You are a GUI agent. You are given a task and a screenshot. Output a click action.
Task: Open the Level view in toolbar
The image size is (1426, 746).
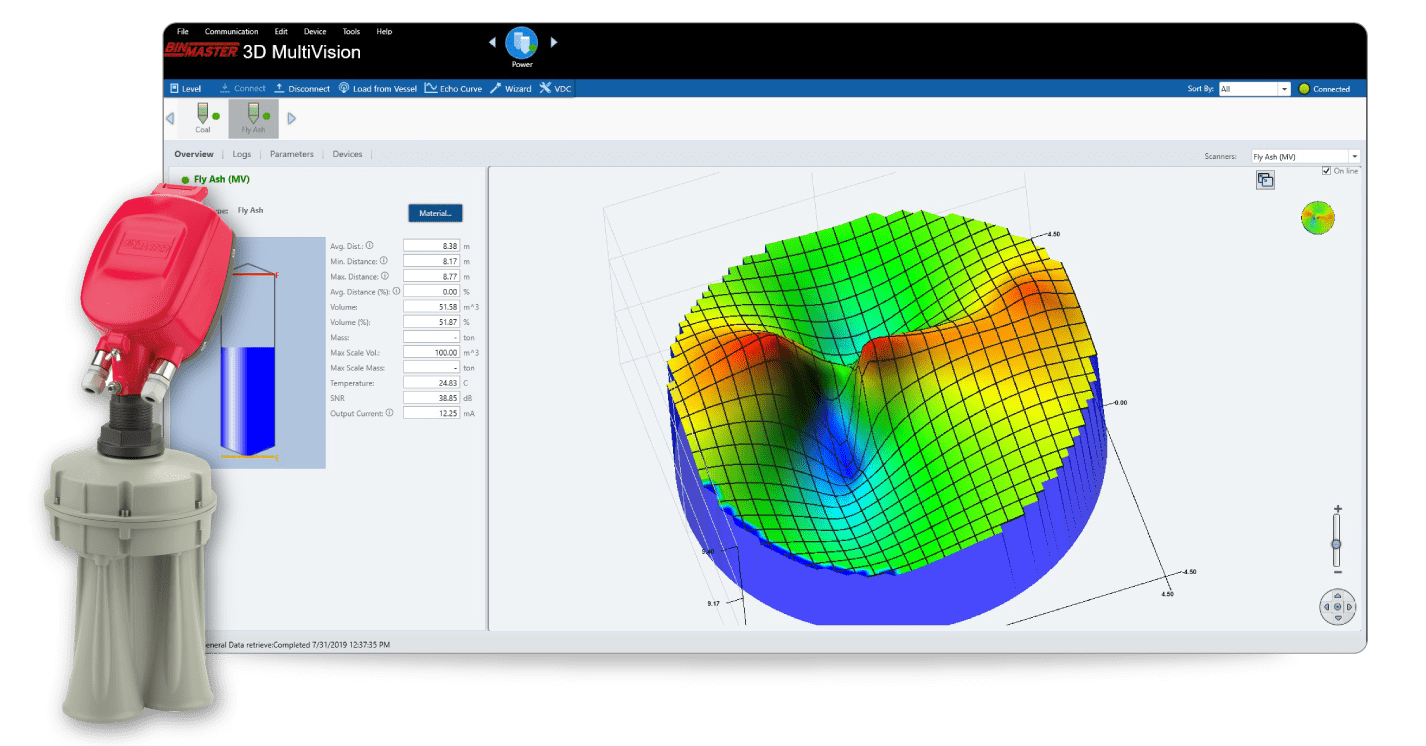tap(185, 89)
